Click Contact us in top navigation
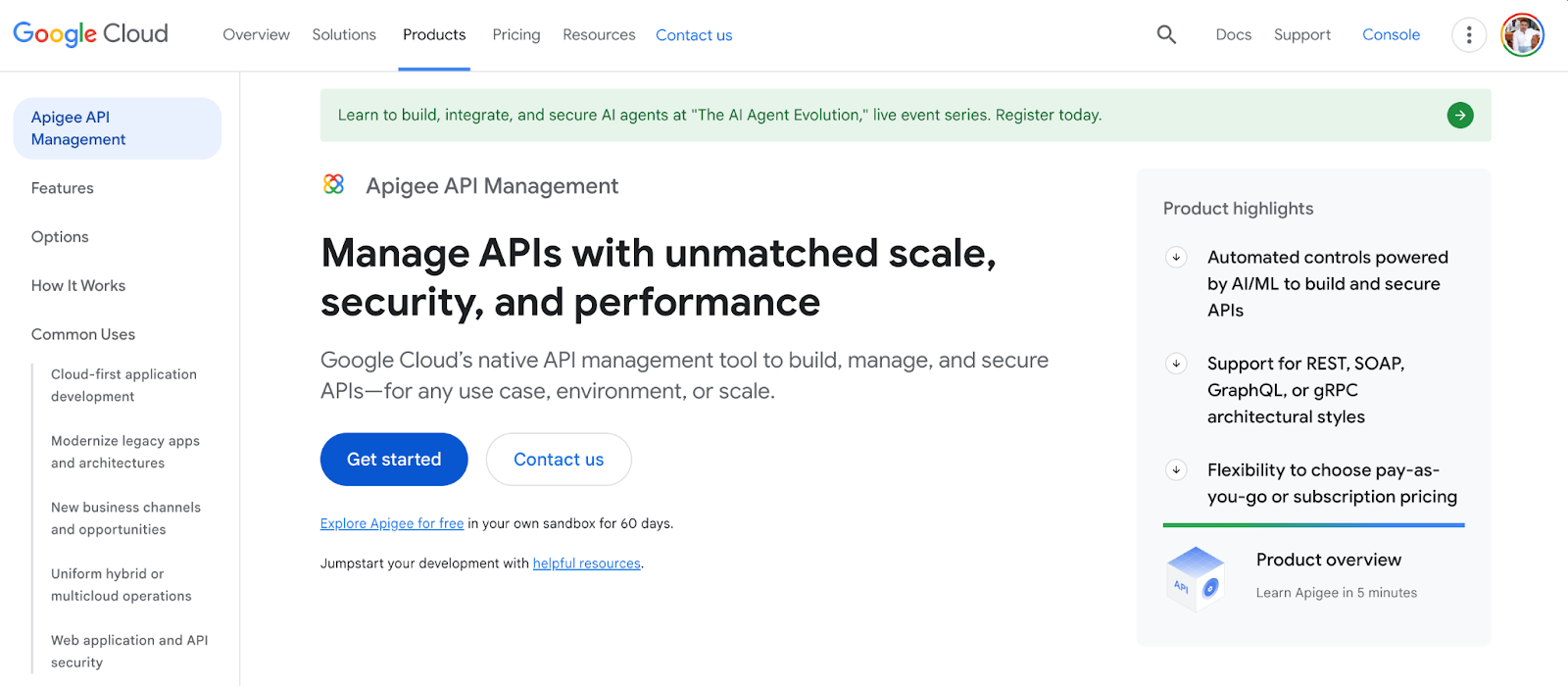 (694, 35)
